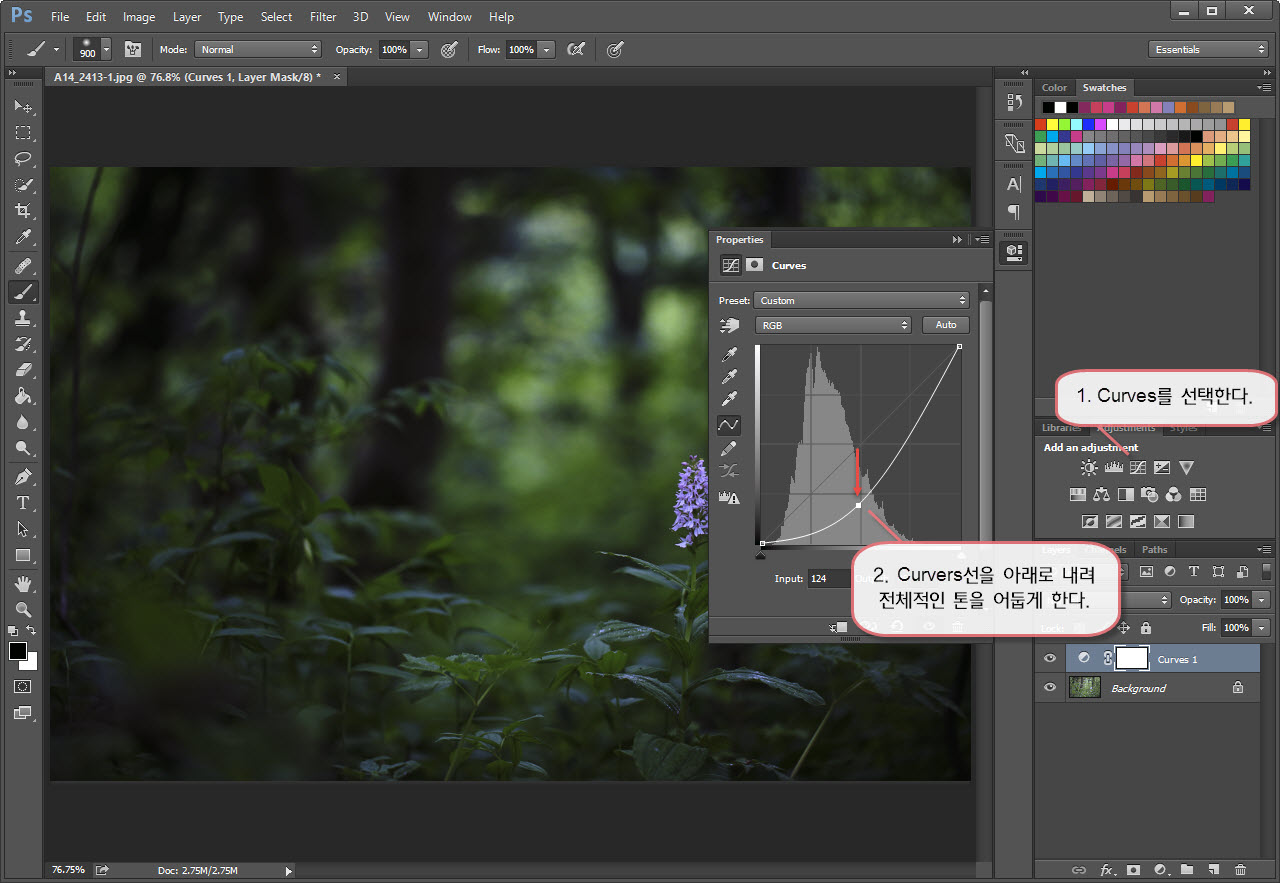Viewport: 1280px width, 883px height.
Task: Create a new layer from Layers panel footer
Action: coord(1213,870)
